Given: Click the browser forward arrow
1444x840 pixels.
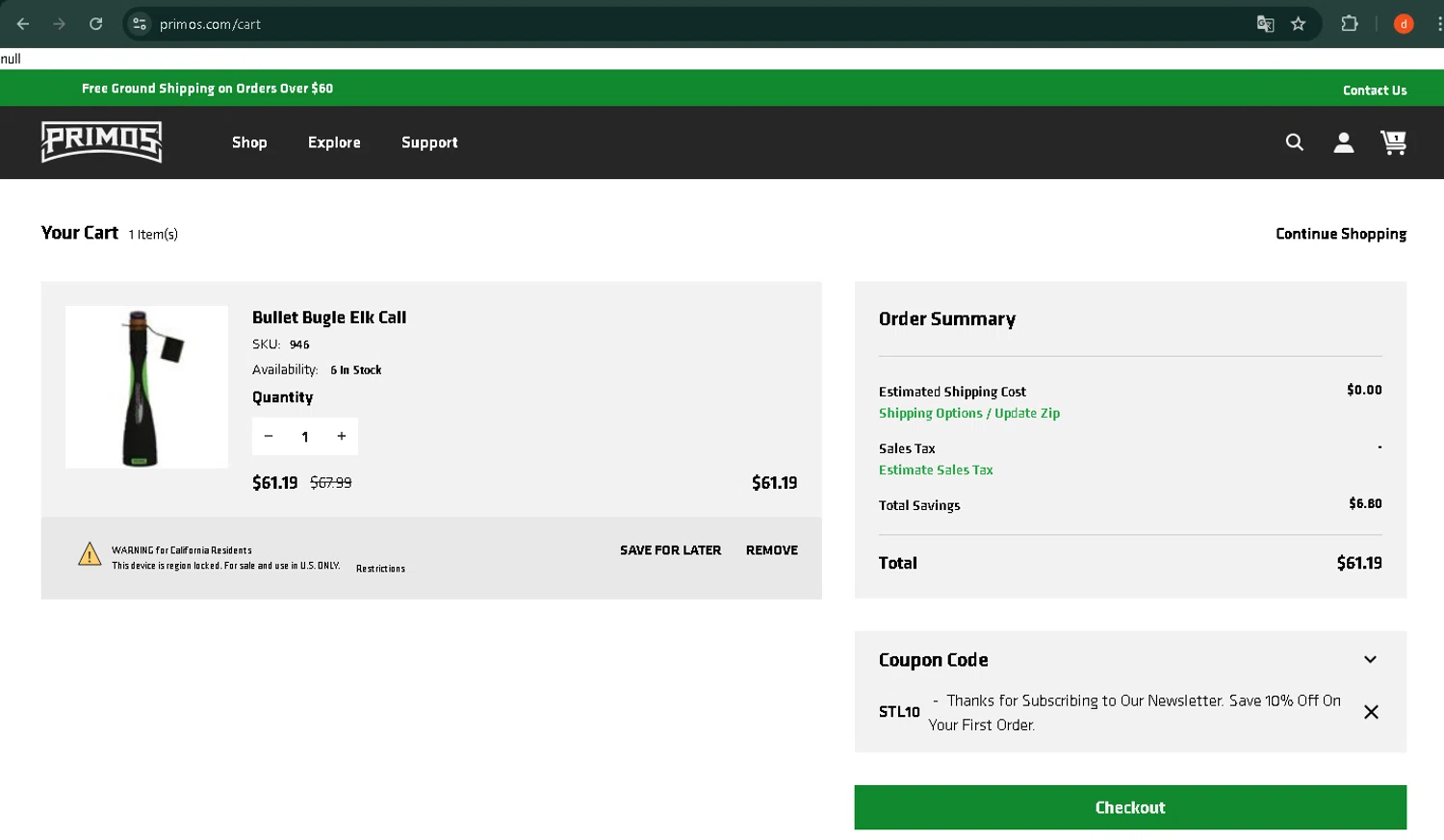Looking at the screenshot, I should pos(60,24).
